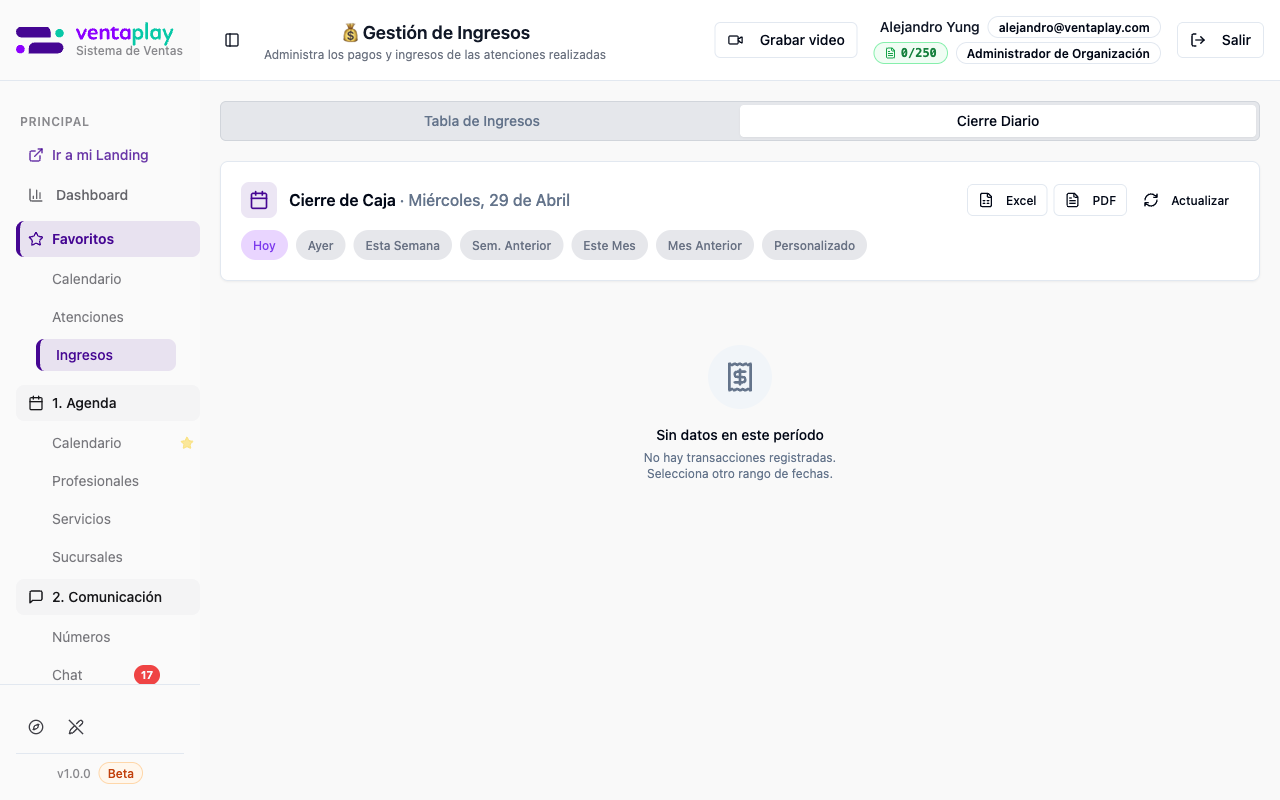Expand the Favoritos section

107,239
